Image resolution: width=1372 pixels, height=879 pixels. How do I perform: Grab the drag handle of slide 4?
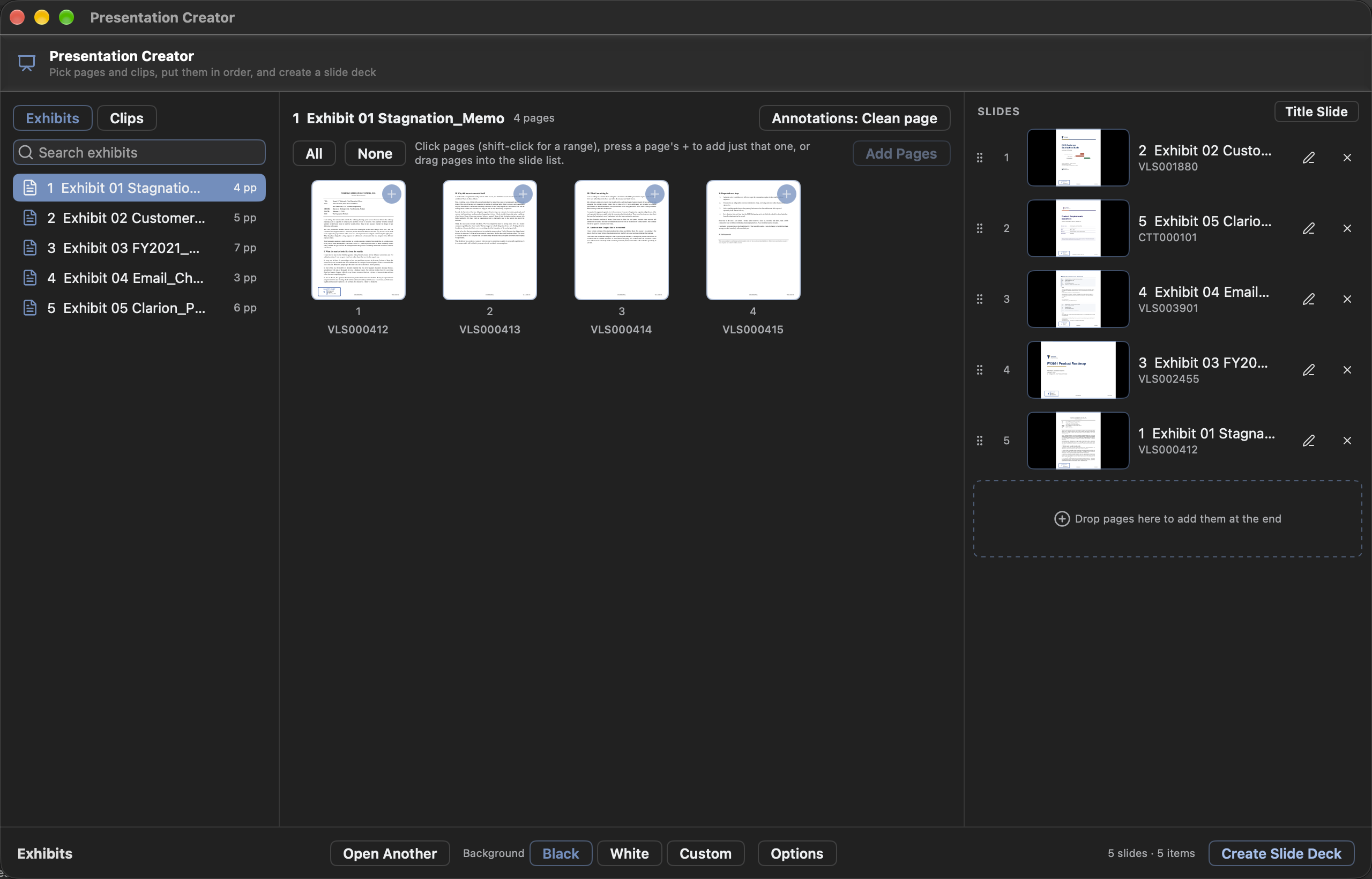pos(980,370)
